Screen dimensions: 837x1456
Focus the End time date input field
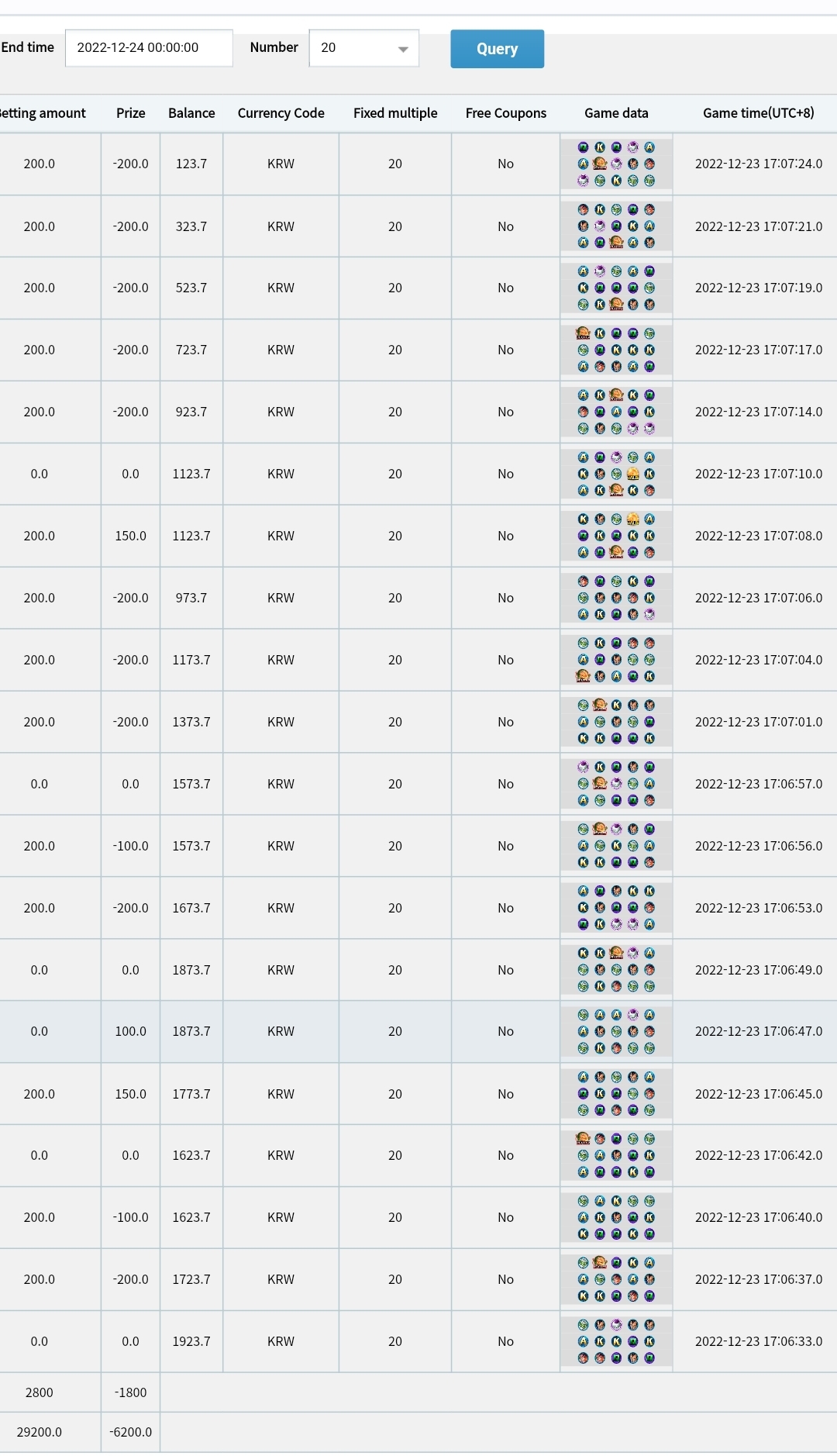click(149, 48)
